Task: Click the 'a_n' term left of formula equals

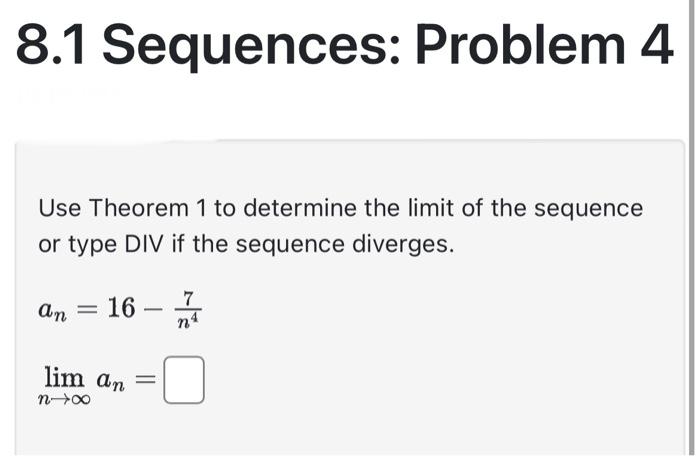Action: [x=53, y=310]
